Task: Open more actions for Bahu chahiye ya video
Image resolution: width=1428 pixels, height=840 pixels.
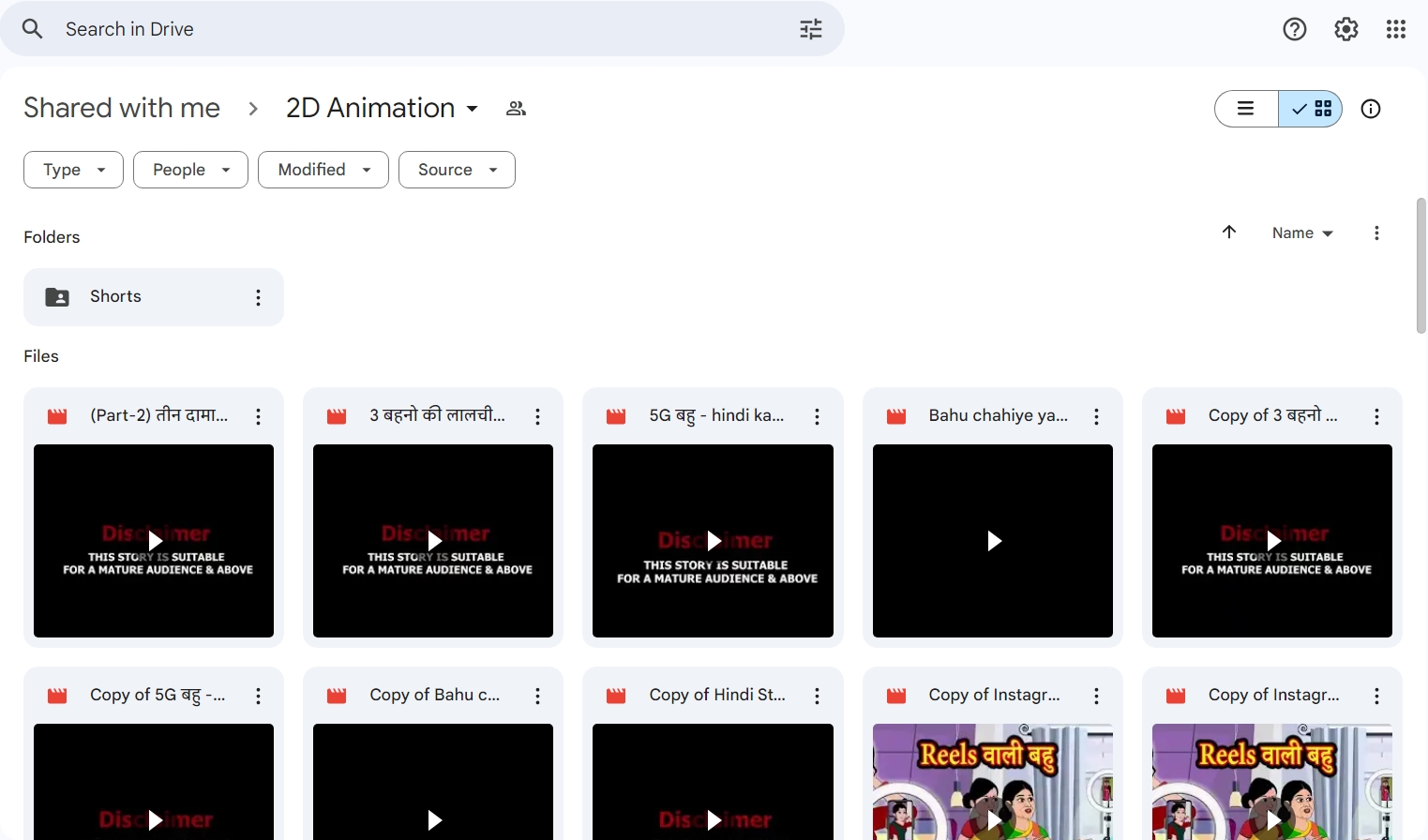Action: [x=1096, y=416]
